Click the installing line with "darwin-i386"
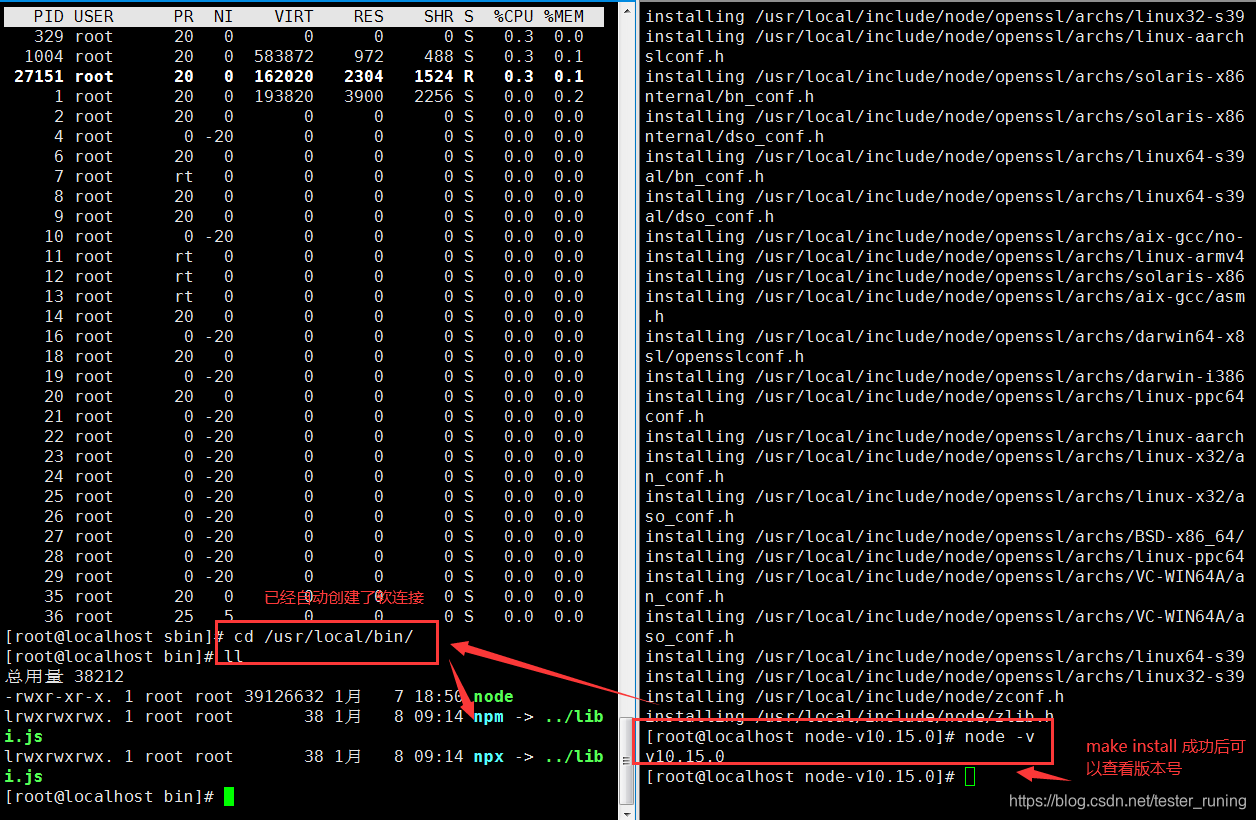This screenshot has height=820, width=1256. coord(945,376)
